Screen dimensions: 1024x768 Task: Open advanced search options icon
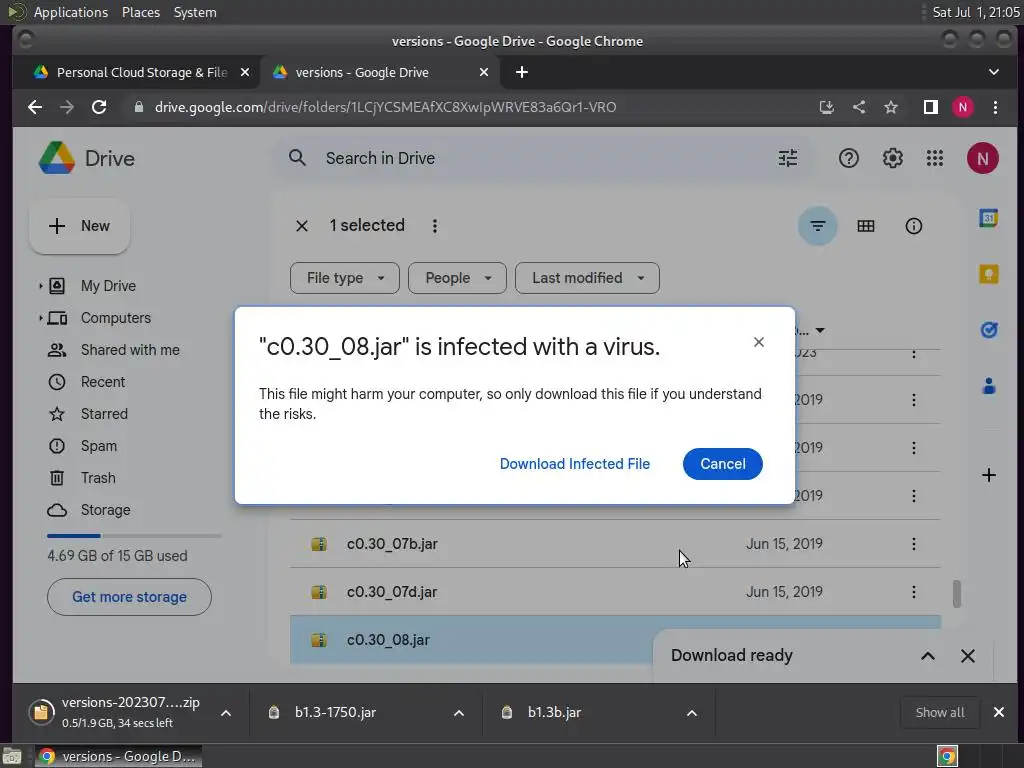pos(788,158)
